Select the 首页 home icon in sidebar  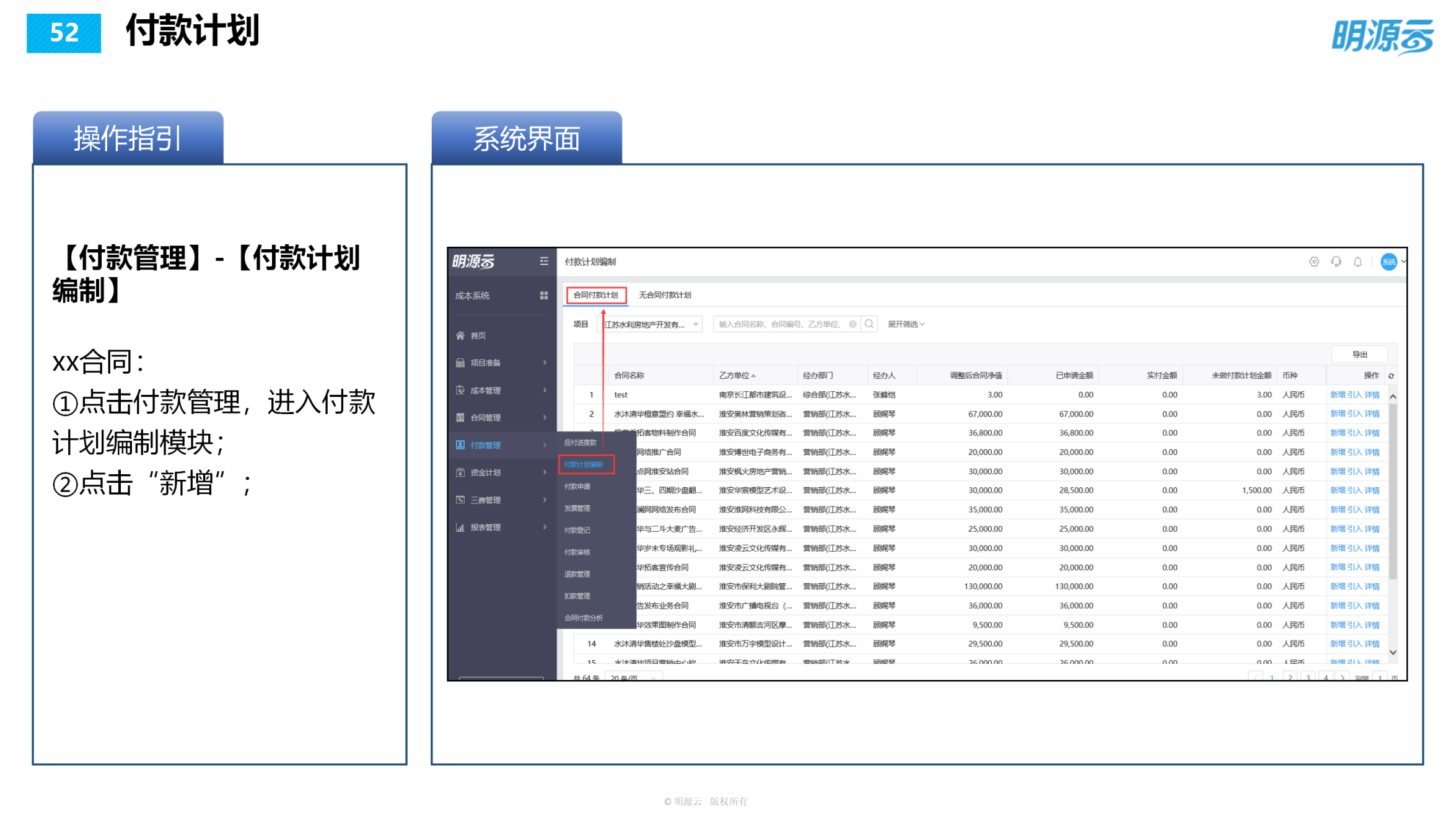(x=460, y=335)
